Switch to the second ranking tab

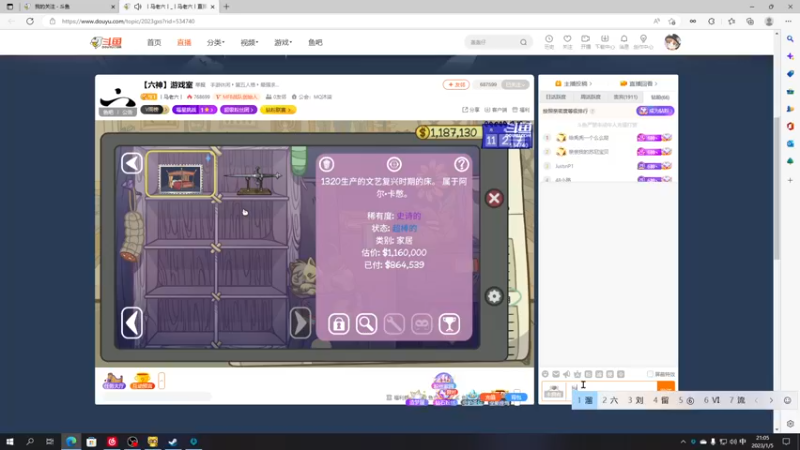tap(591, 97)
